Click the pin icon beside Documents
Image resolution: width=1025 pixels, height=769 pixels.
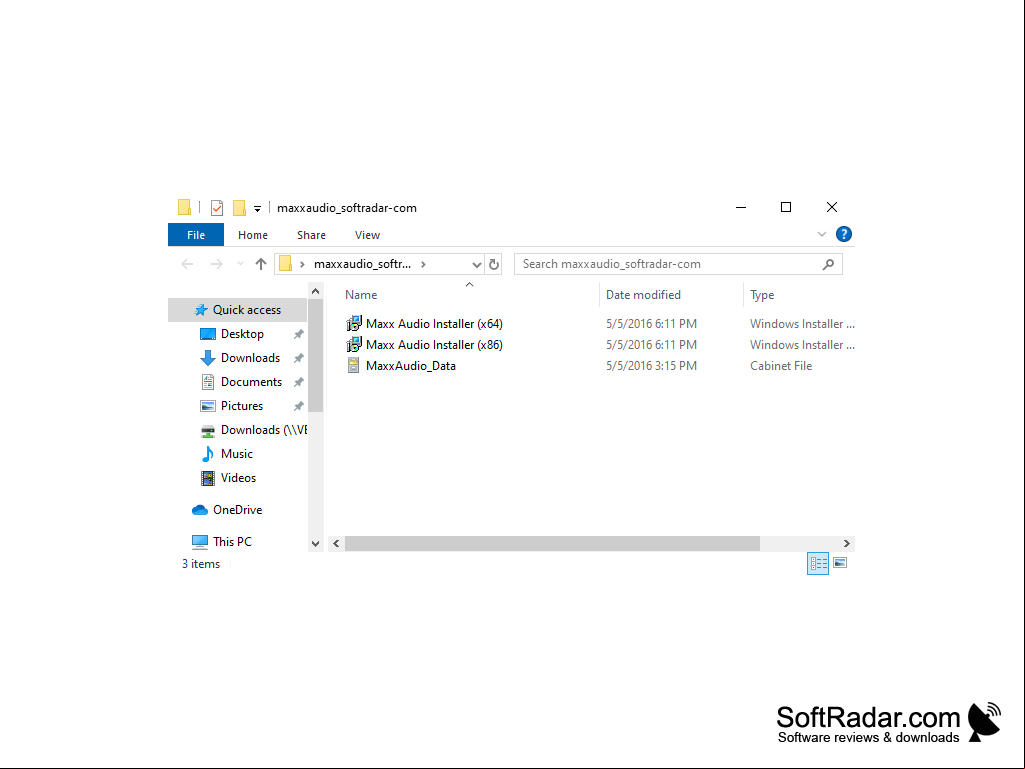coord(299,382)
